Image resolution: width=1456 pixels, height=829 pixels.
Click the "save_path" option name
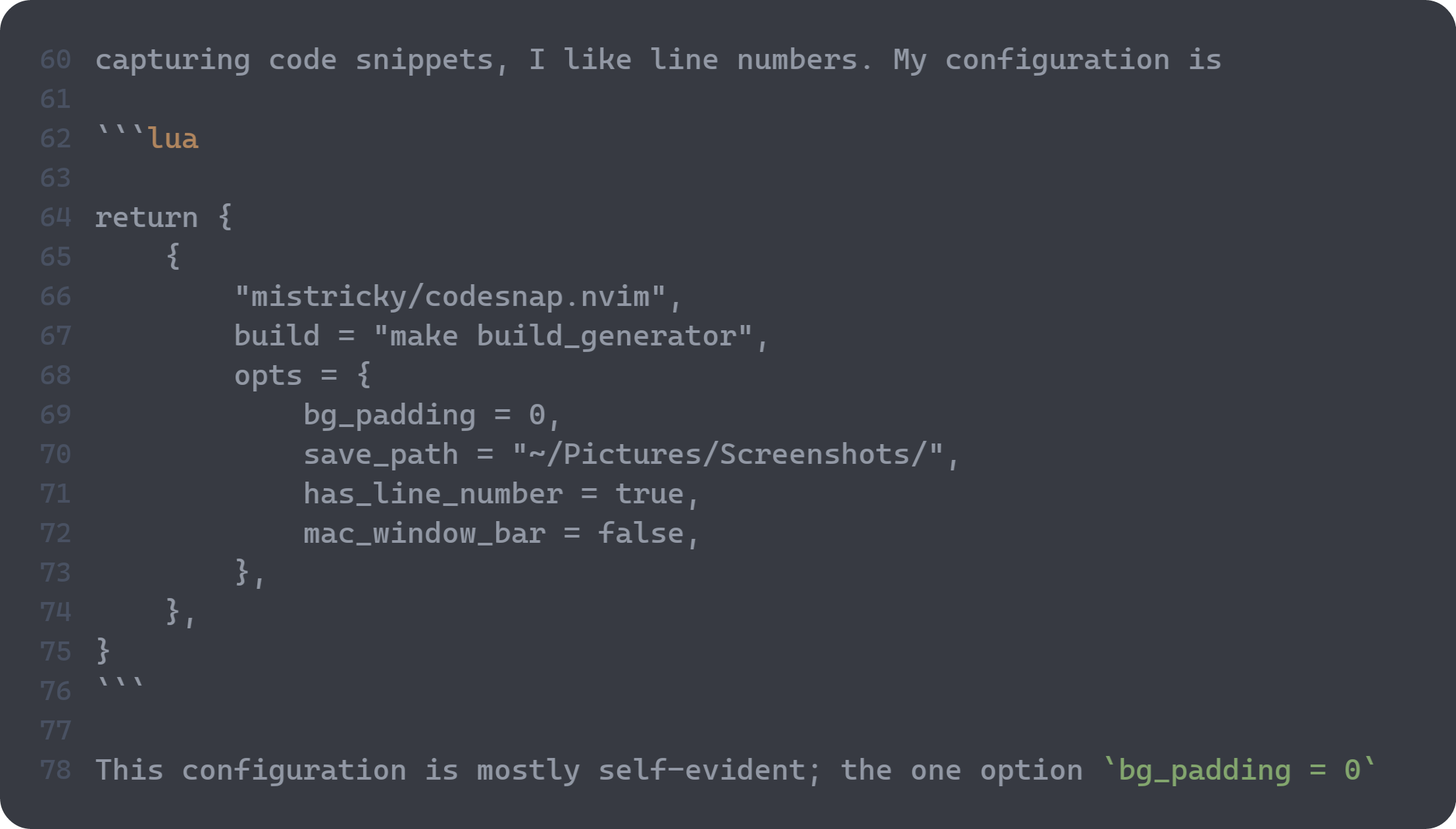pyautogui.click(x=380, y=455)
